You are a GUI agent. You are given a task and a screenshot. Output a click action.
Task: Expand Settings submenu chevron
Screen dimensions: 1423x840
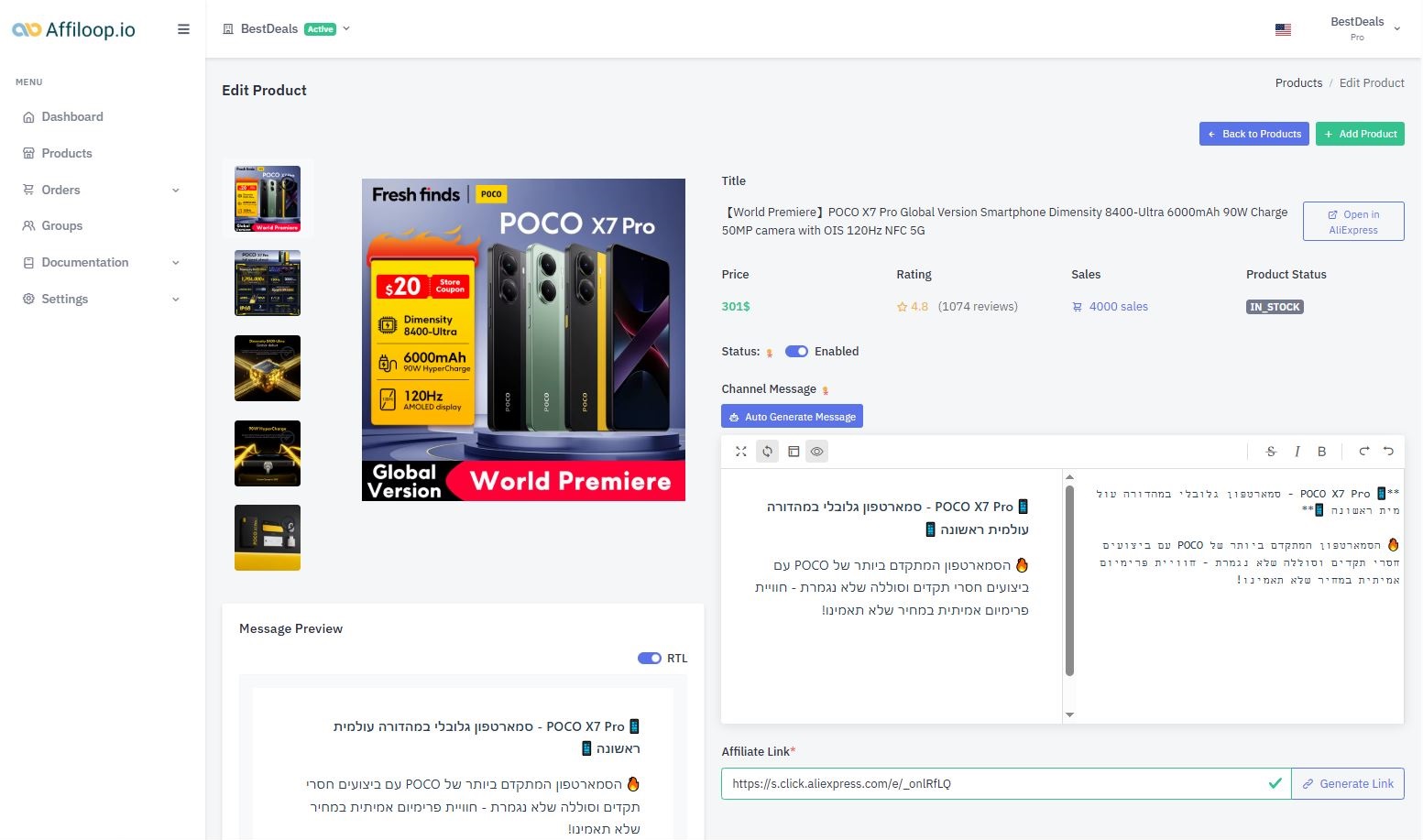(x=176, y=299)
